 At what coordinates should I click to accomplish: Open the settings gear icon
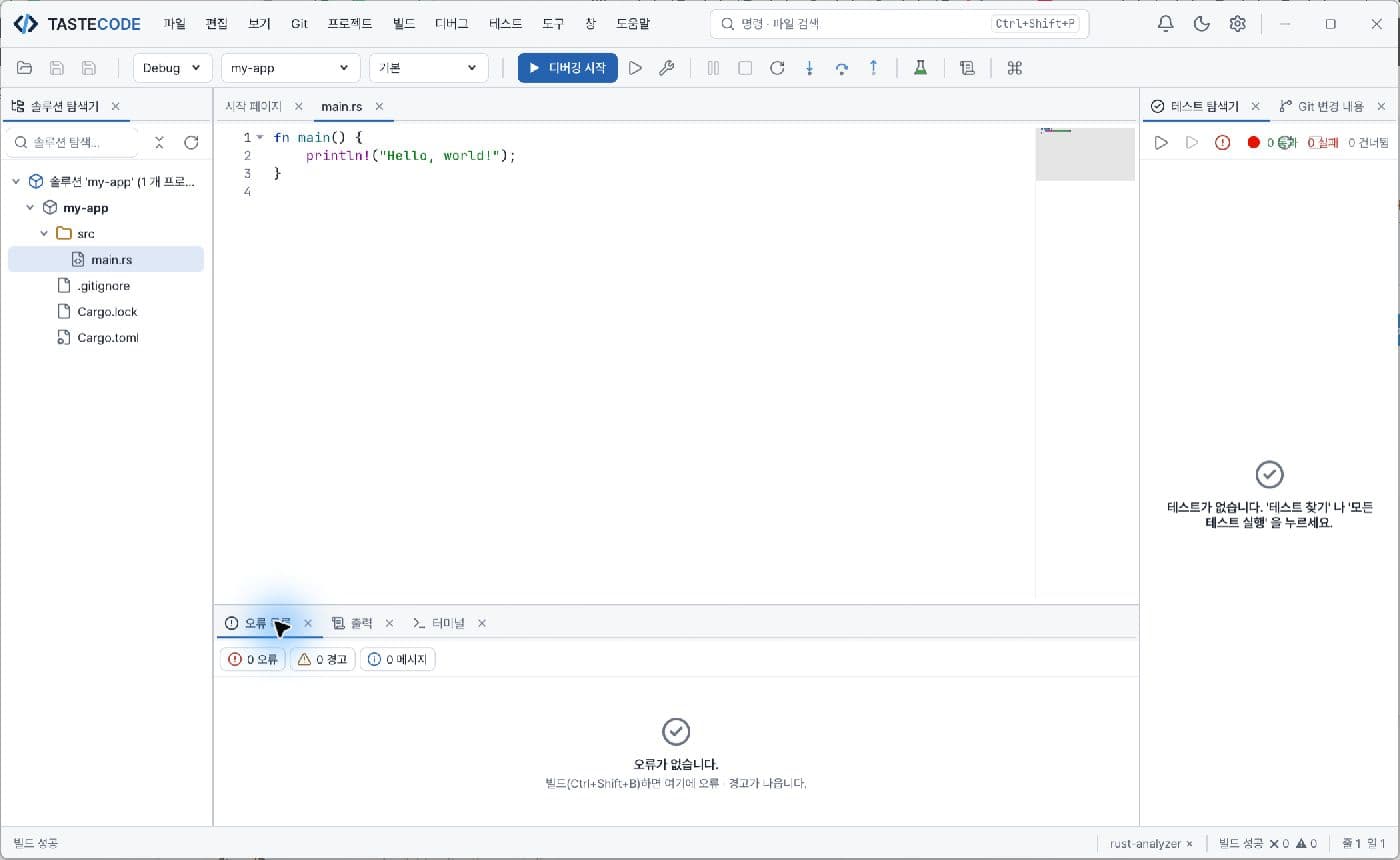1237,24
